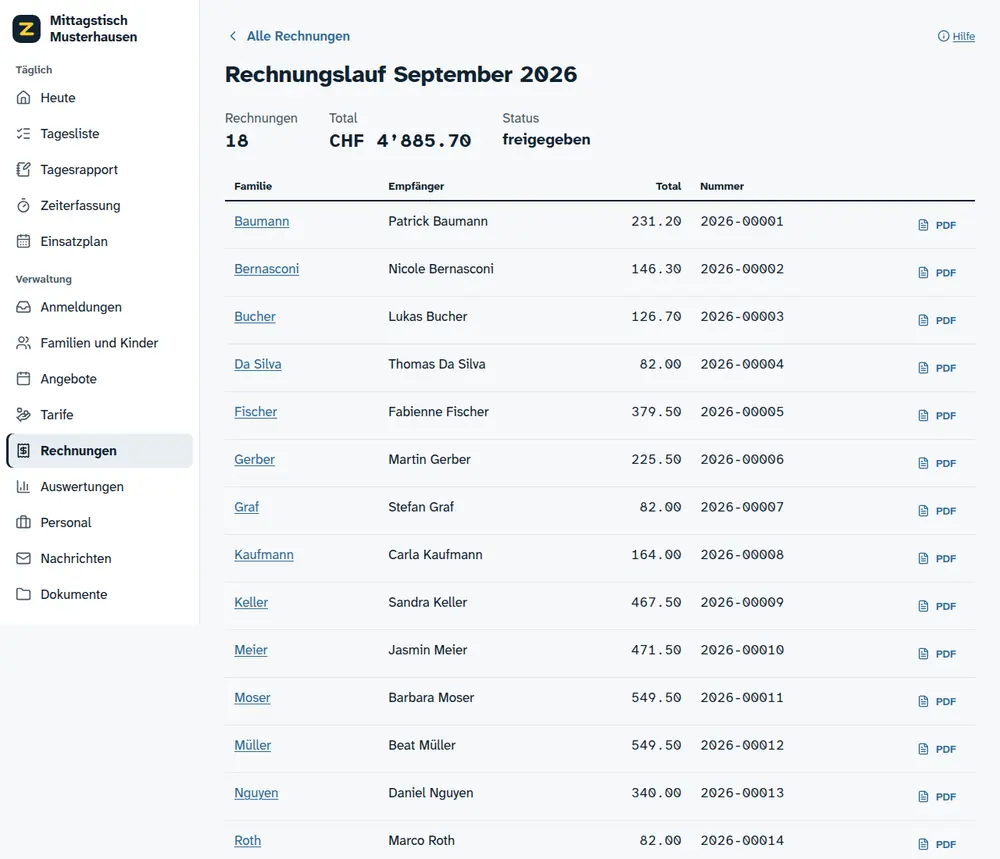
Task: Open Heute via its house icon
Action: pyautogui.click(x=24, y=98)
